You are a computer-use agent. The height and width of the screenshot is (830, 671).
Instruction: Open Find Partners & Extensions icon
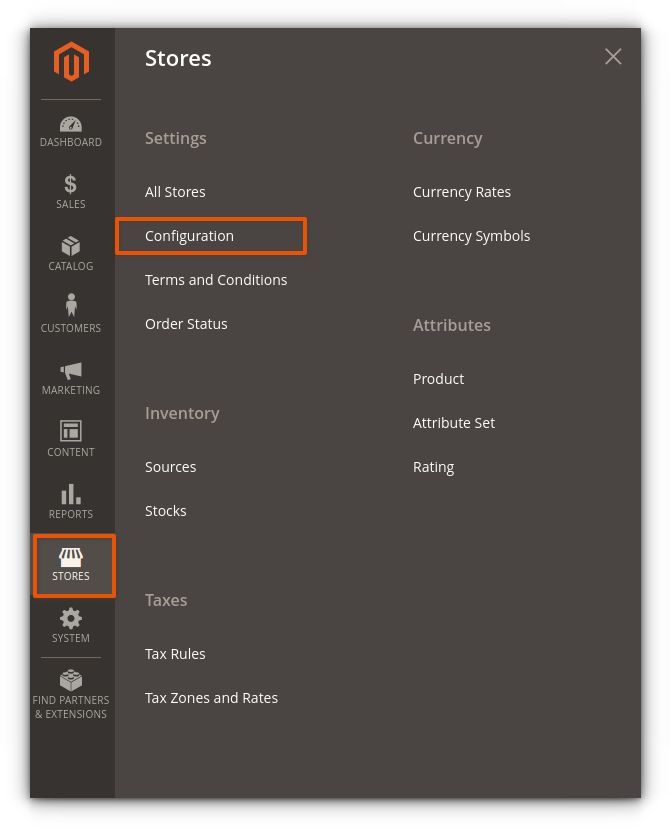tap(70, 680)
